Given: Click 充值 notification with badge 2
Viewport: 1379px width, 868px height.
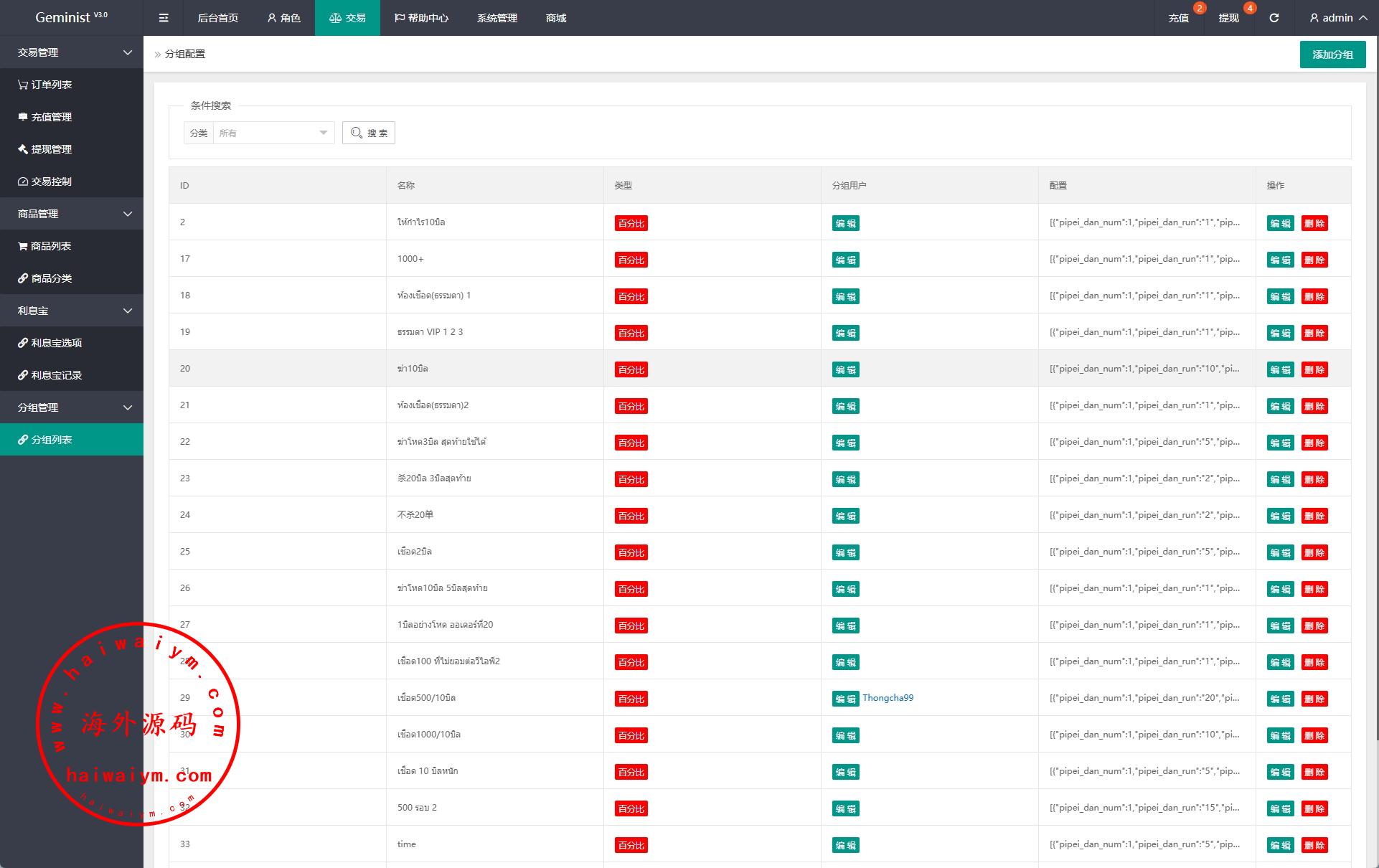Looking at the screenshot, I should pyautogui.click(x=1179, y=18).
